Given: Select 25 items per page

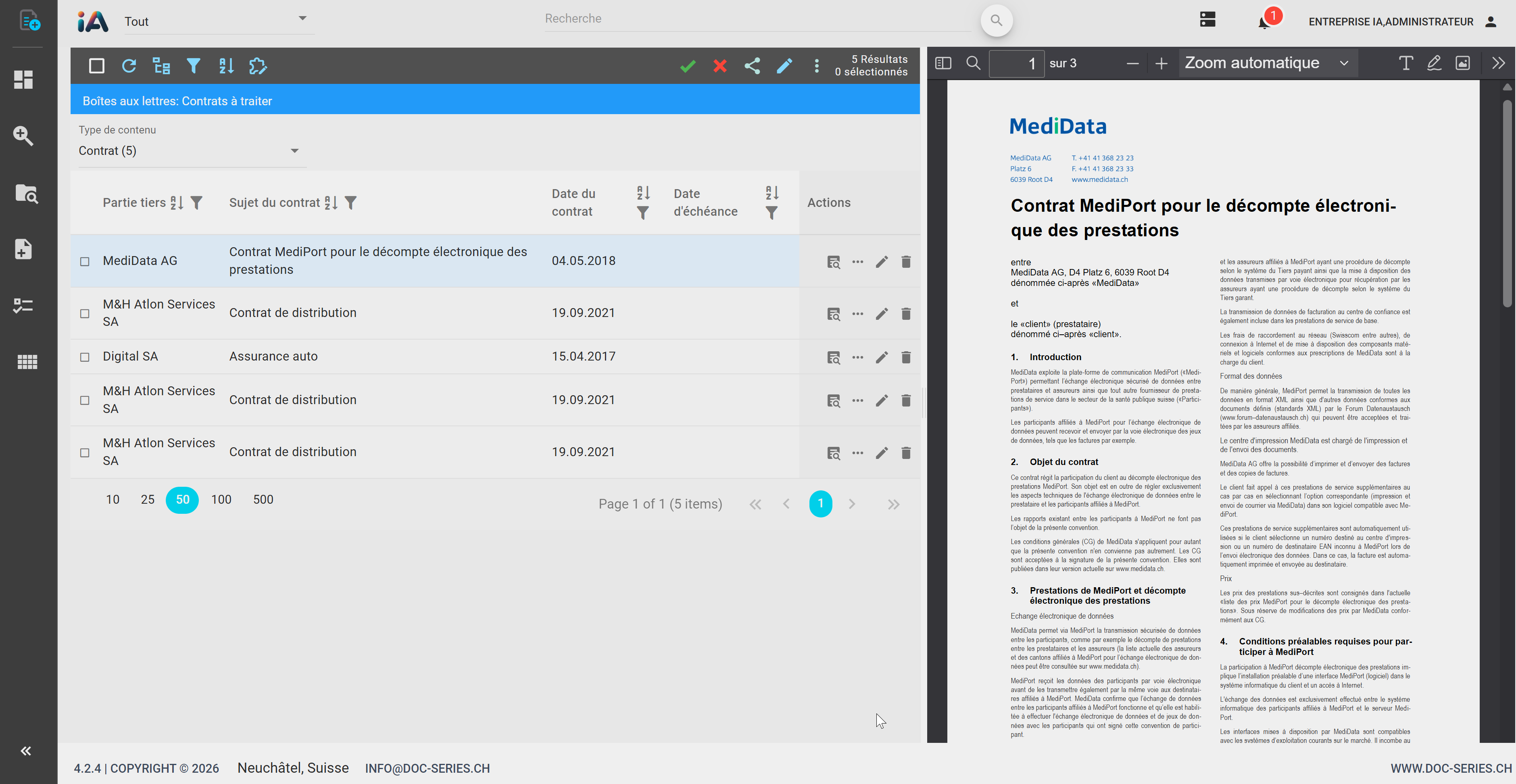Looking at the screenshot, I should pyautogui.click(x=147, y=500).
